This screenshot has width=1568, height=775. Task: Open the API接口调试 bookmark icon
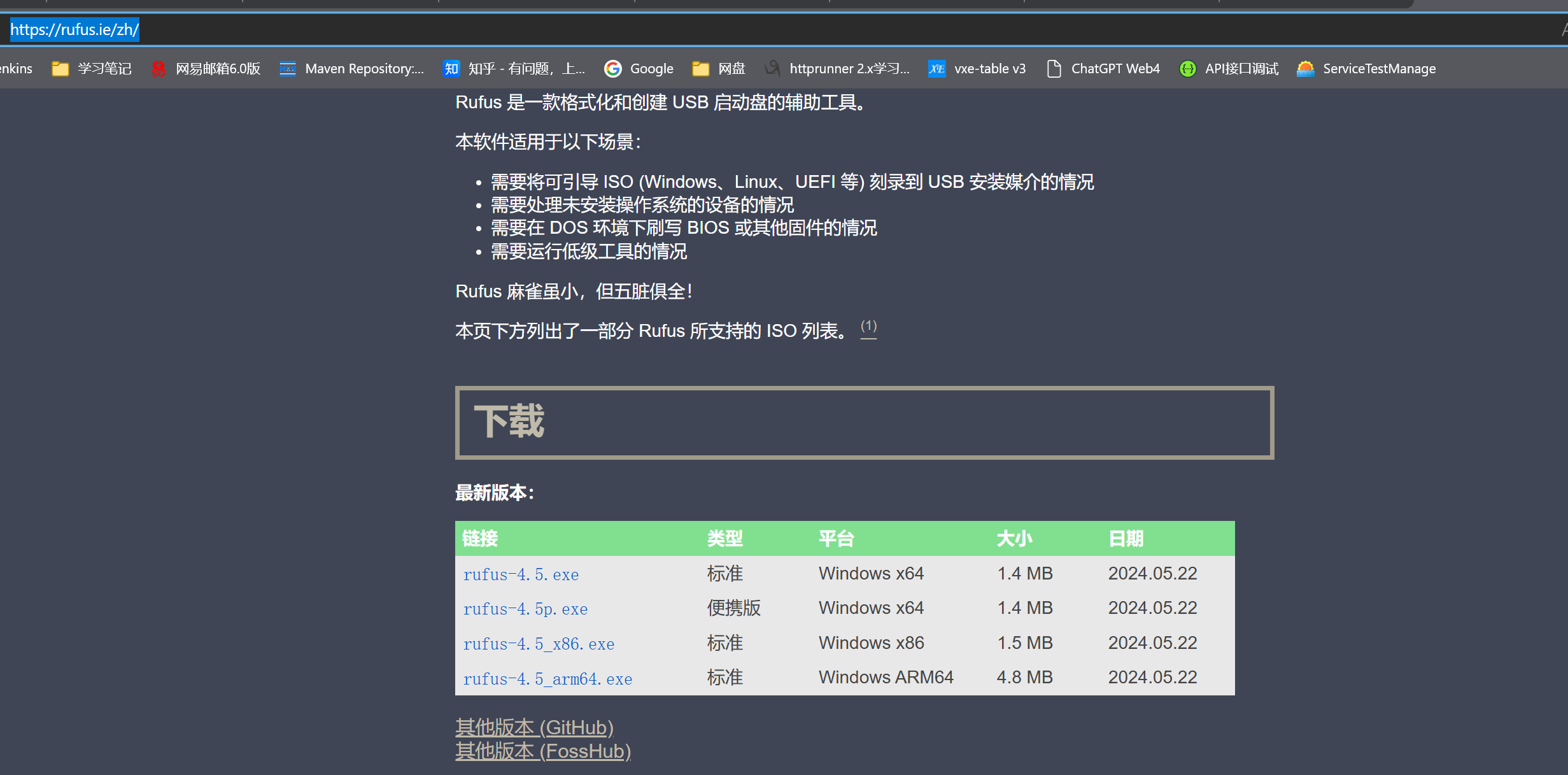(1188, 69)
